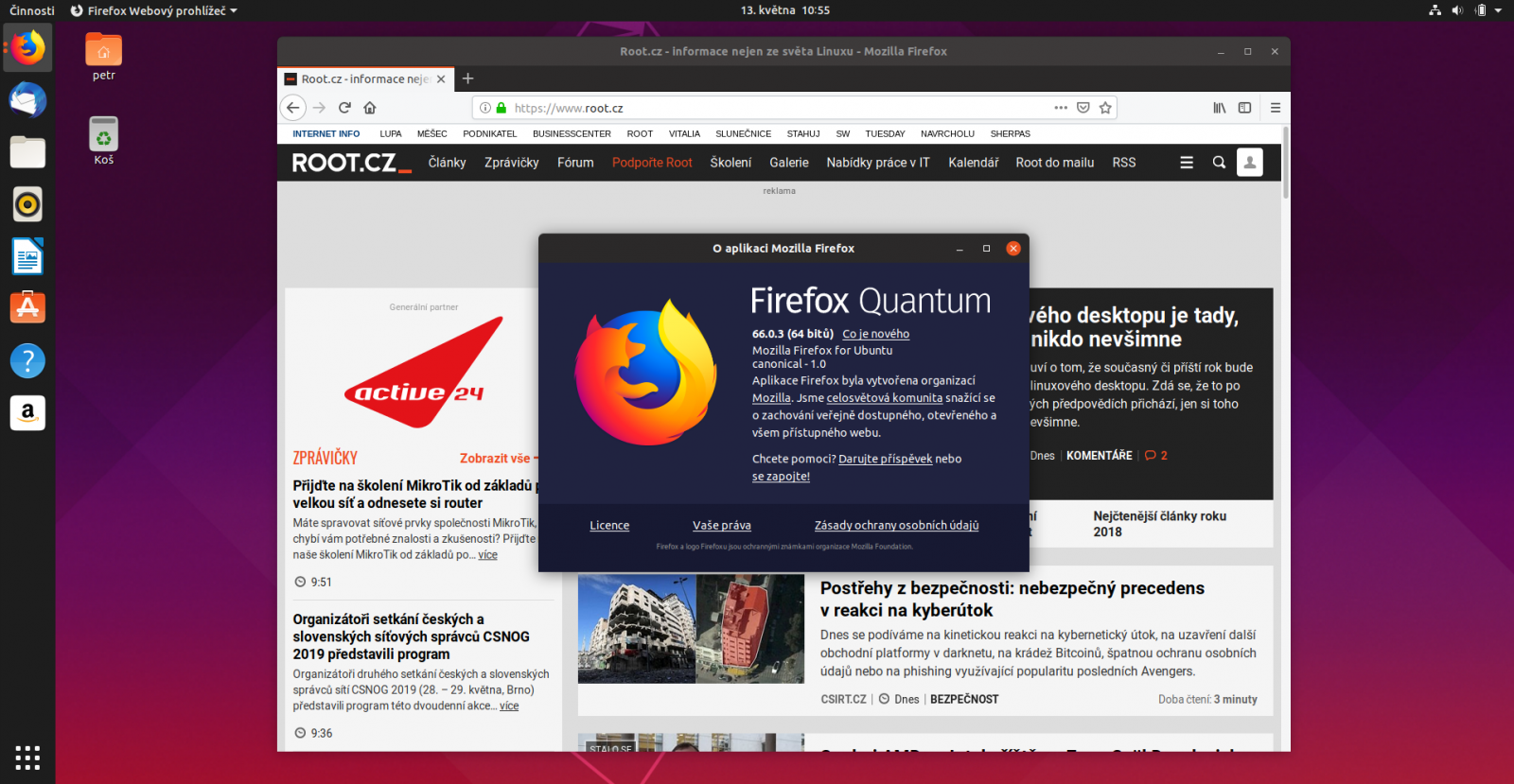The image size is (1514, 784).
Task: Launch Rhythmbox music player from dock
Action: click(27, 203)
